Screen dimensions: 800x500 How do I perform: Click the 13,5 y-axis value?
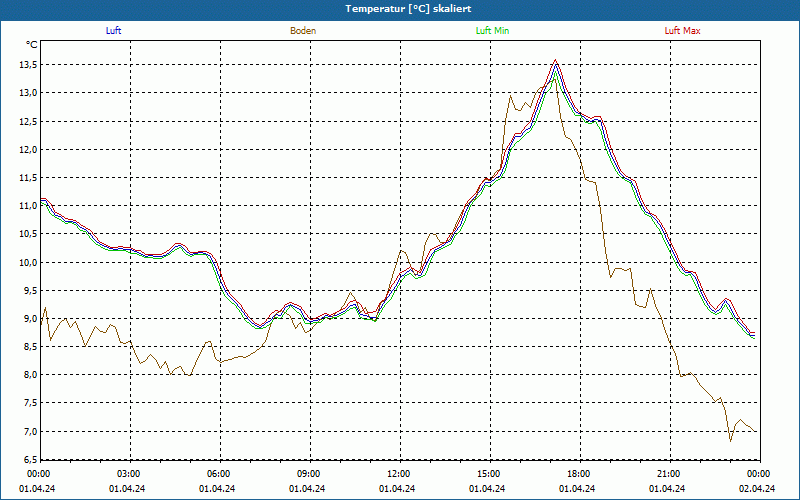(x=28, y=65)
